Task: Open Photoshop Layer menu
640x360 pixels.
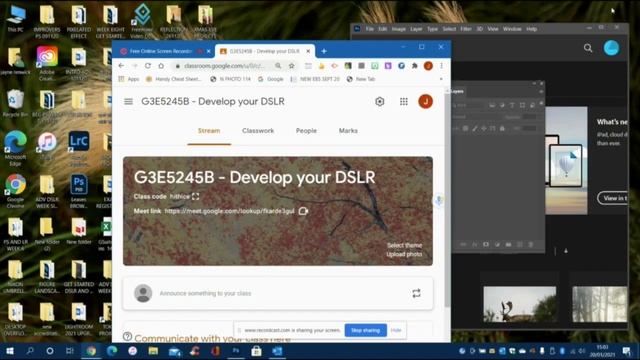Action: (x=416, y=29)
